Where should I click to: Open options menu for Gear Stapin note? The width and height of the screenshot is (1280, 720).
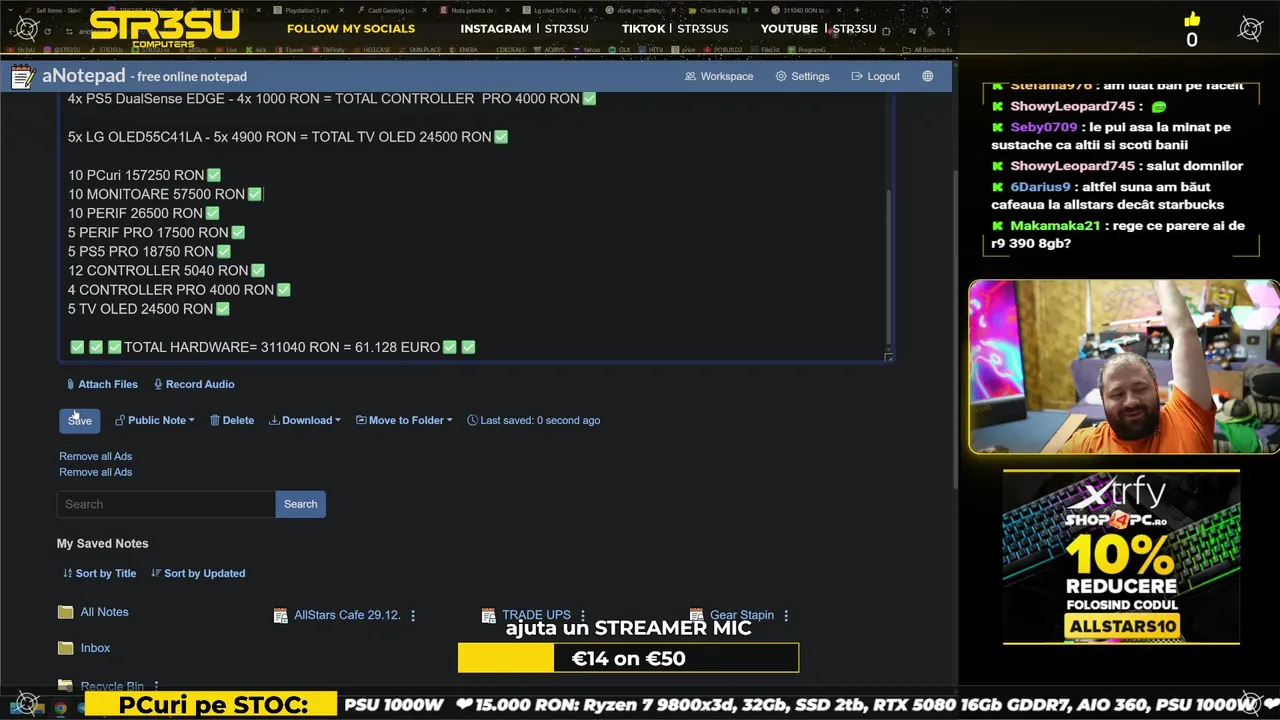(786, 616)
